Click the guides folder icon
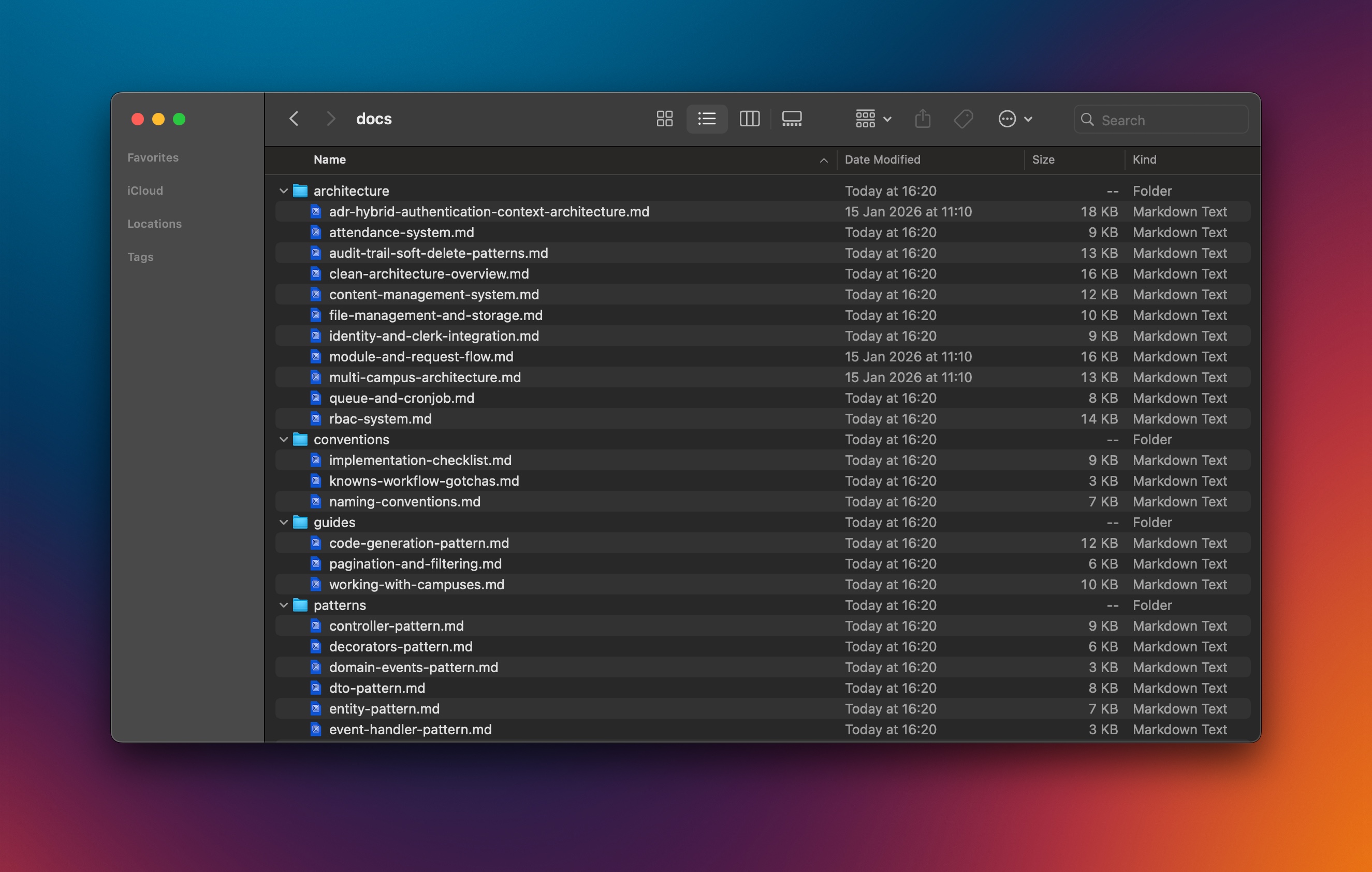The image size is (1372, 872). coord(300,522)
